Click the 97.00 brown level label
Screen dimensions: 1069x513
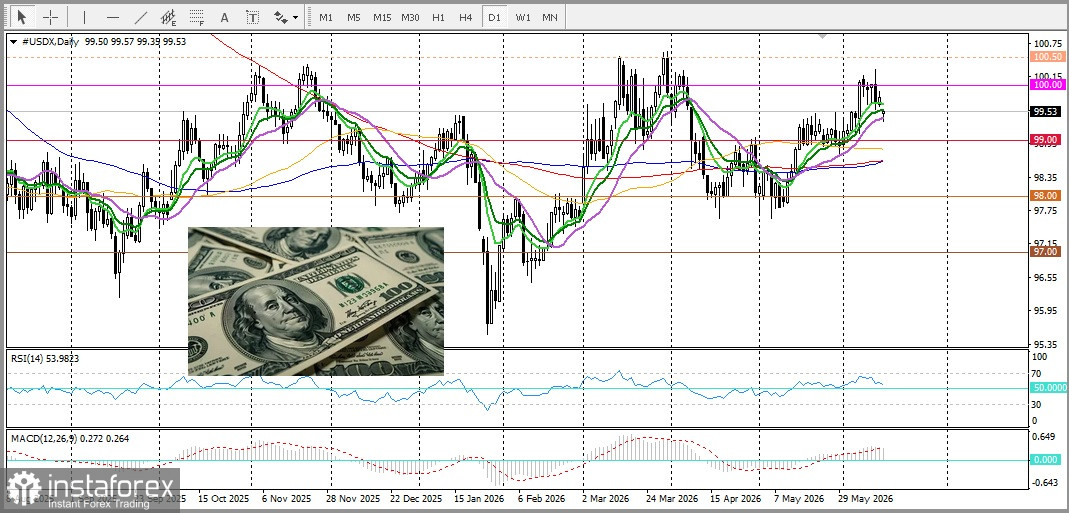(x=1047, y=252)
